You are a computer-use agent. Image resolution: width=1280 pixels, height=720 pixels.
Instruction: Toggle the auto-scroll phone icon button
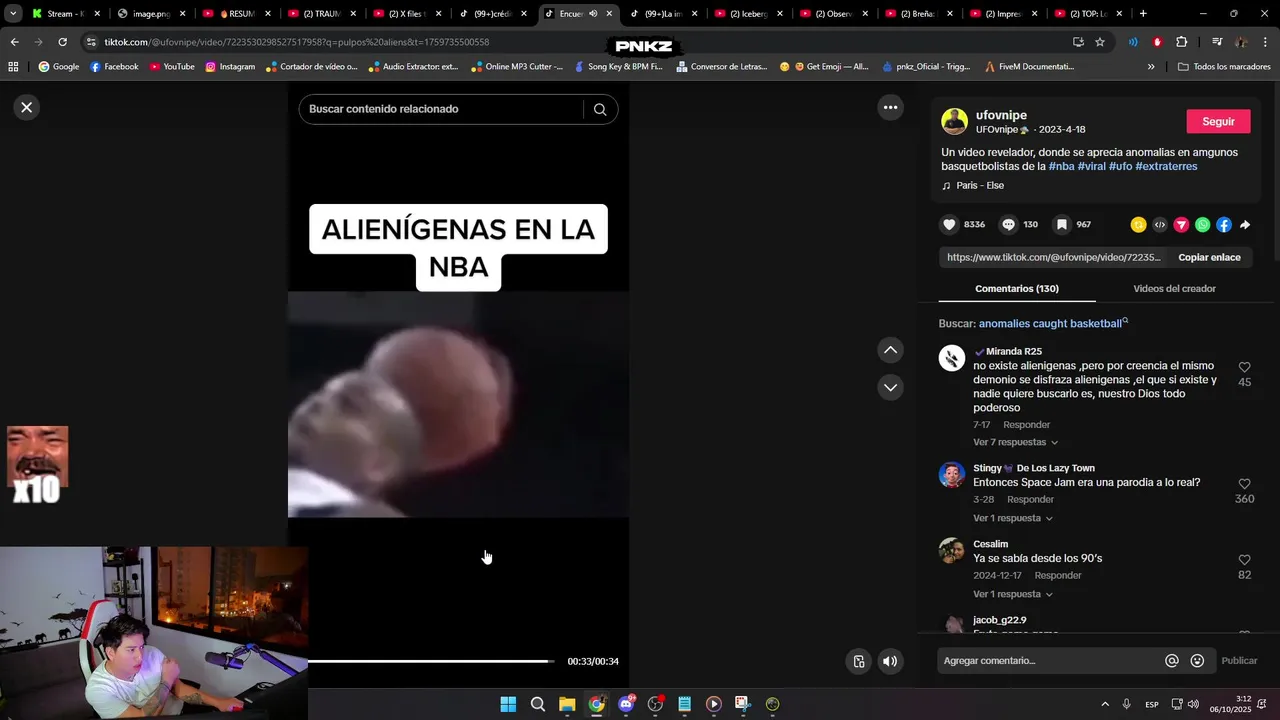tap(858, 661)
